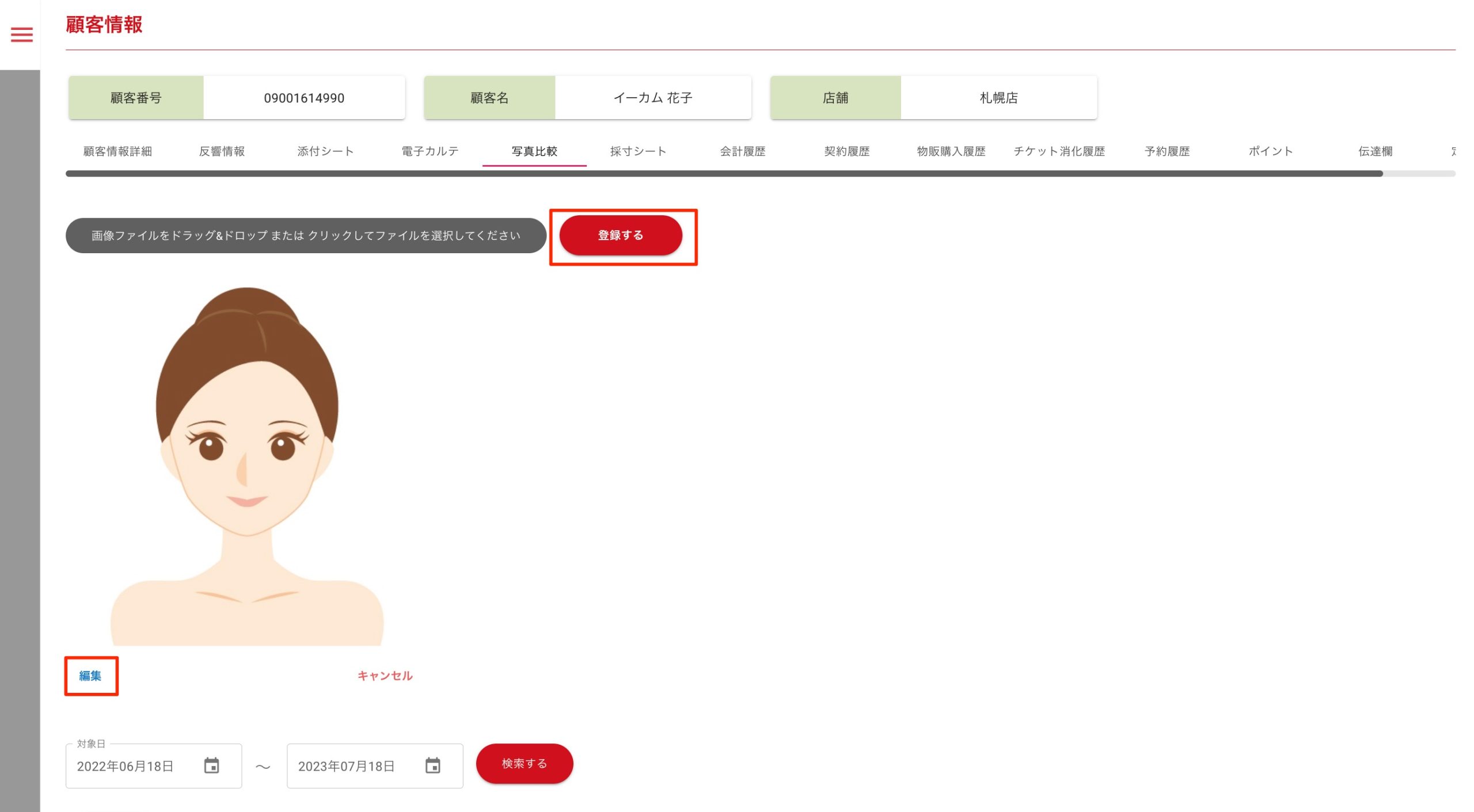Screen dimensions: 1474x812
Task: Open the hamburger menu icon
Action: (22, 35)
